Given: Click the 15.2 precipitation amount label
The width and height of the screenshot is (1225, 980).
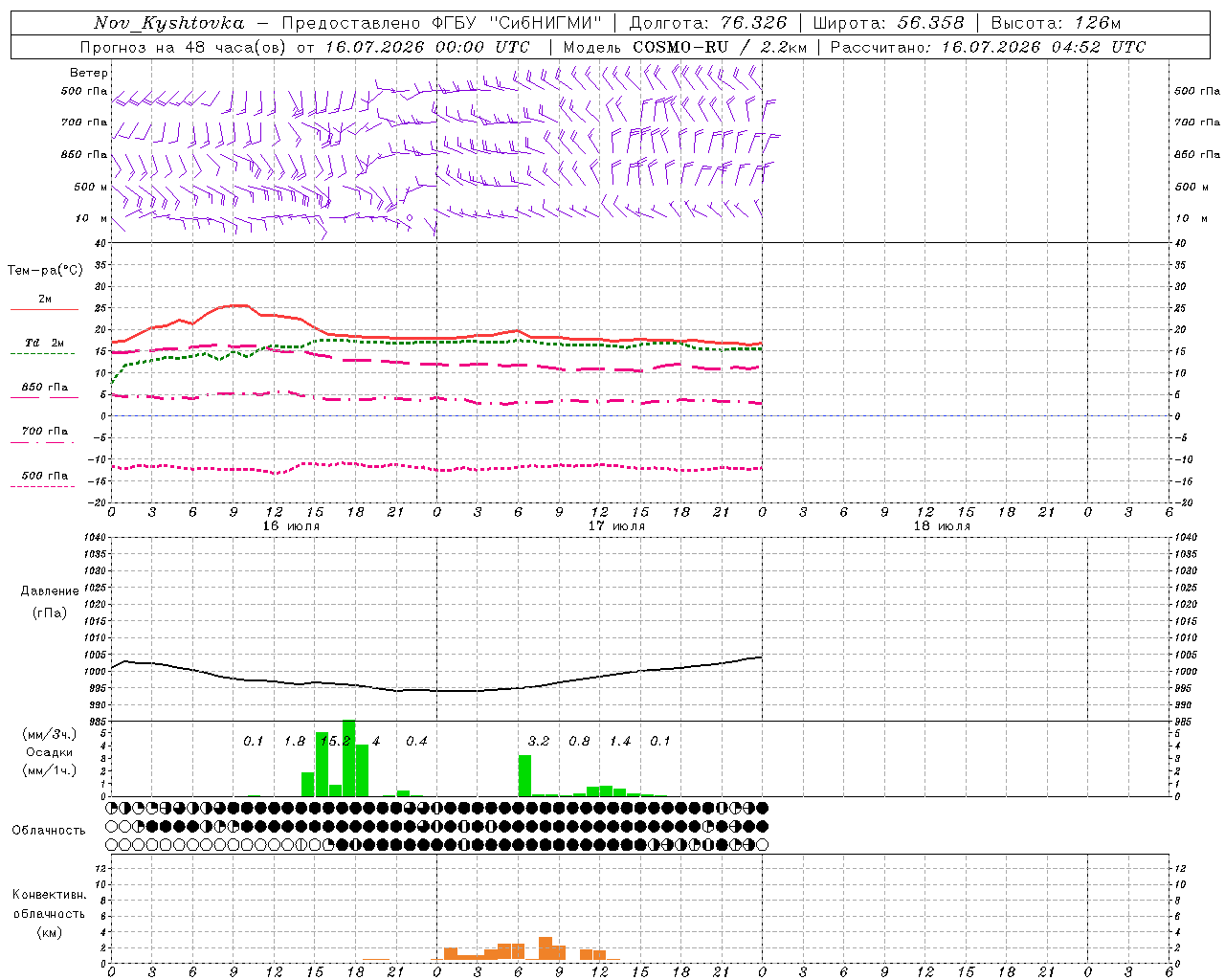Looking at the screenshot, I should click(335, 741).
